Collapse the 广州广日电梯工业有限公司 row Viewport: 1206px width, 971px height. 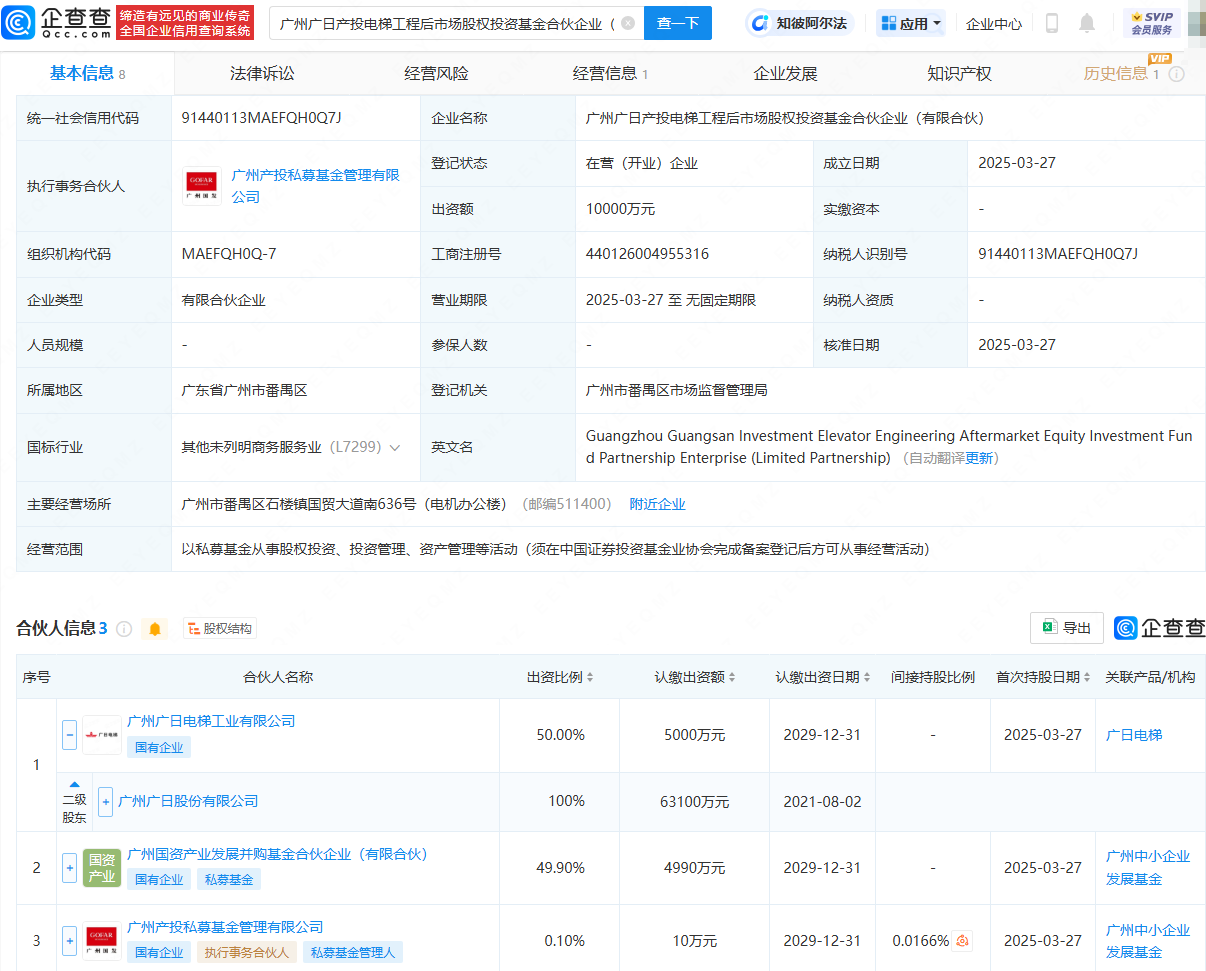pyautogui.click(x=70, y=735)
